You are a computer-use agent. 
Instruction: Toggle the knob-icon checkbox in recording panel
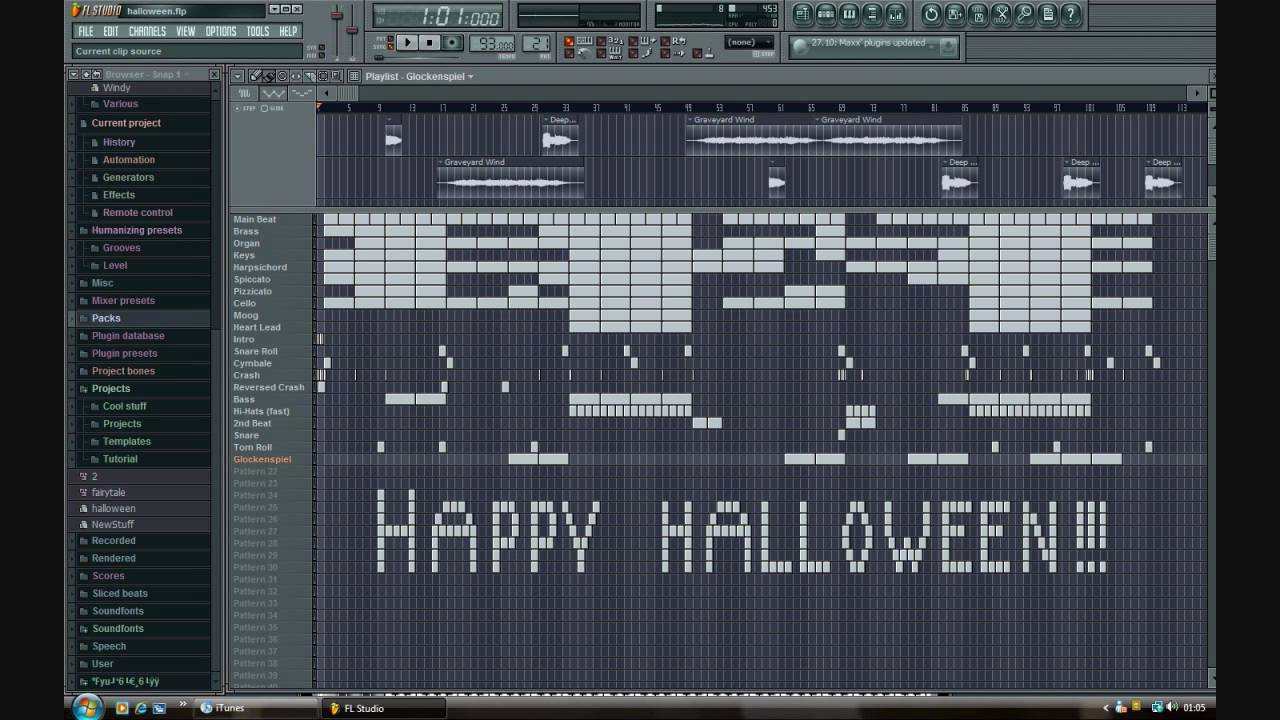pos(569,52)
